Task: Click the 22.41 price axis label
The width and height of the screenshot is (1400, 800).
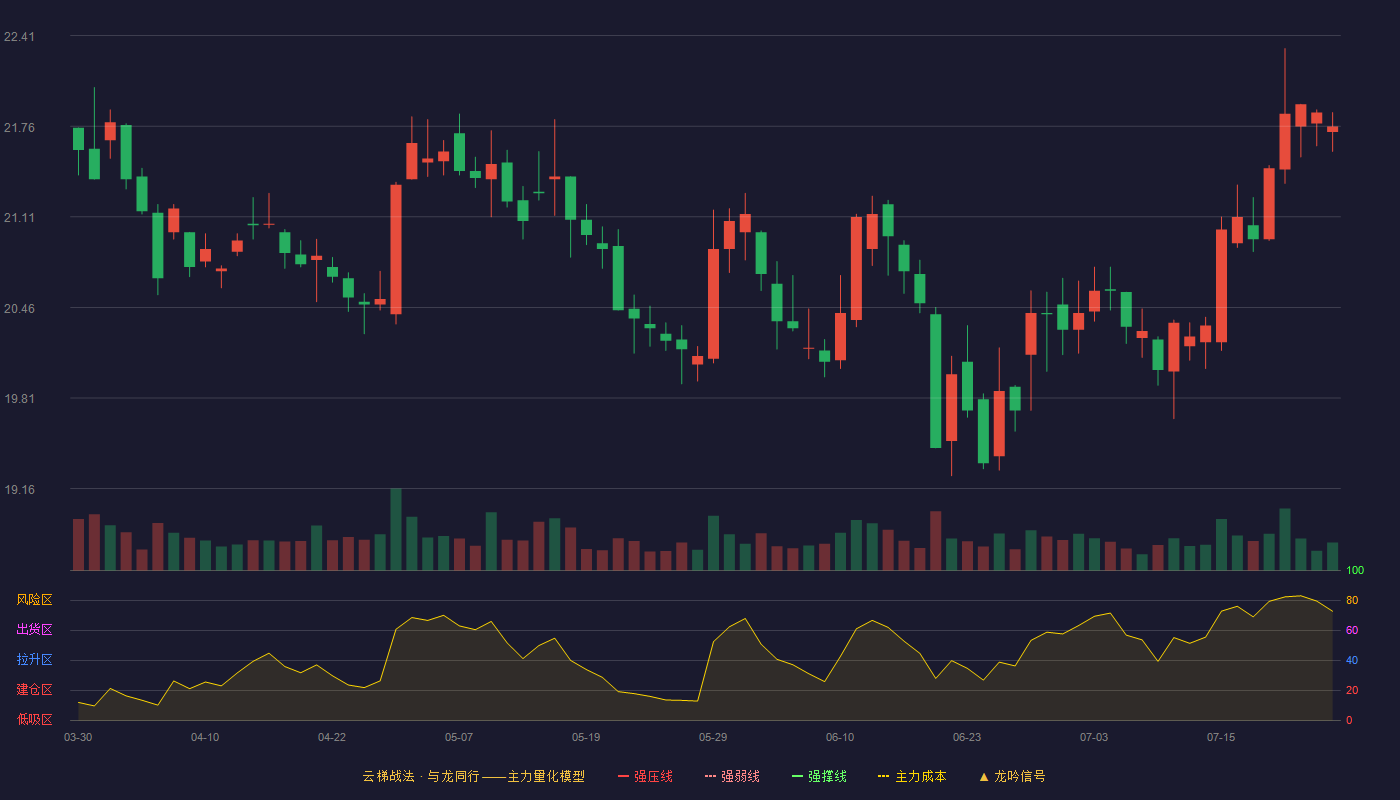Action: pyautogui.click(x=19, y=37)
